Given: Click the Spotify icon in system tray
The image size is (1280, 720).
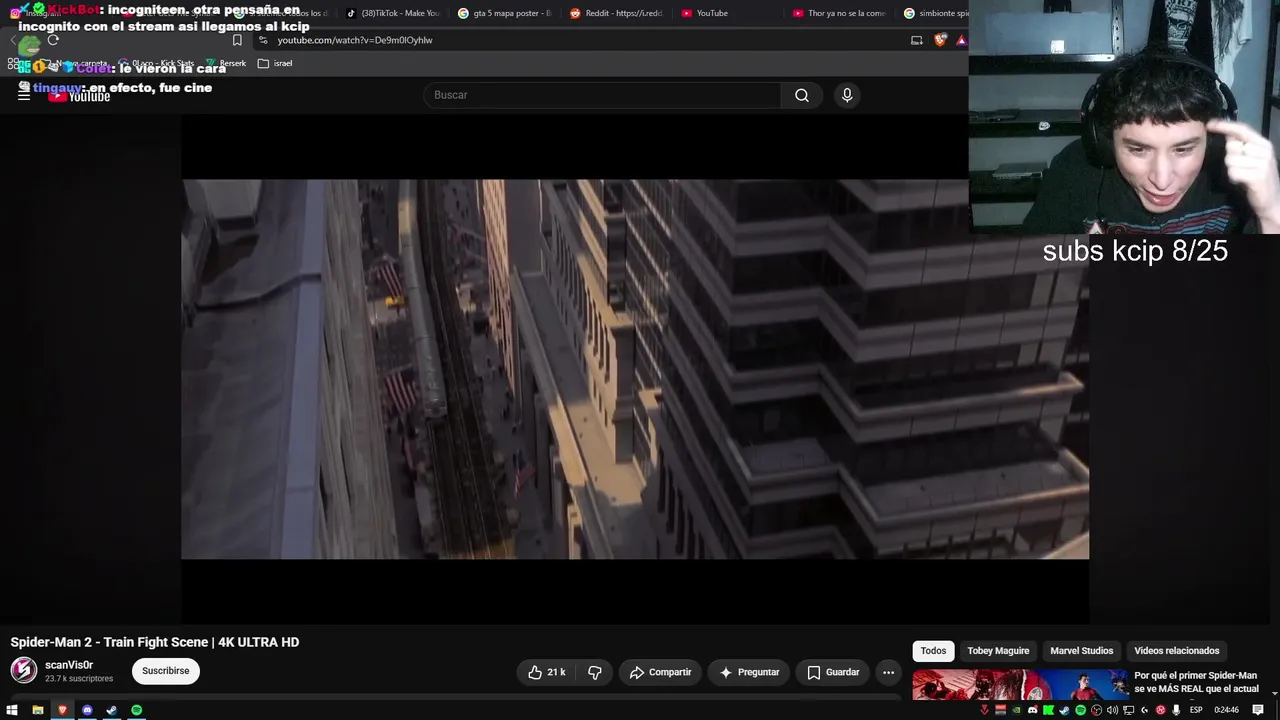Looking at the screenshot, I should coord(1080,710).
